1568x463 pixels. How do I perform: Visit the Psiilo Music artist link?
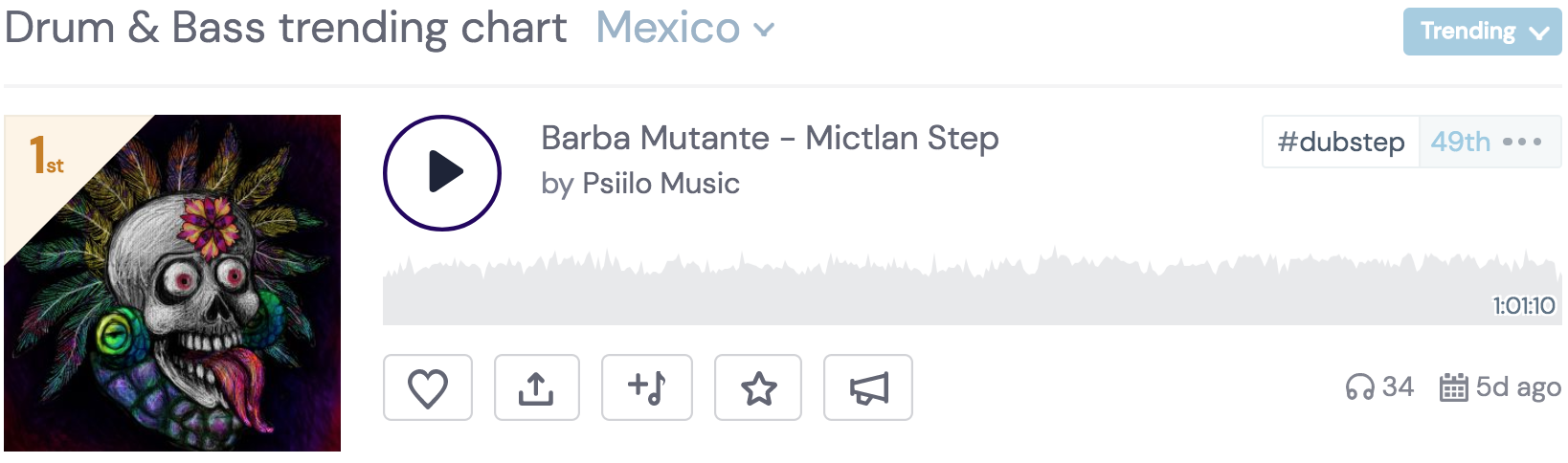661,183
